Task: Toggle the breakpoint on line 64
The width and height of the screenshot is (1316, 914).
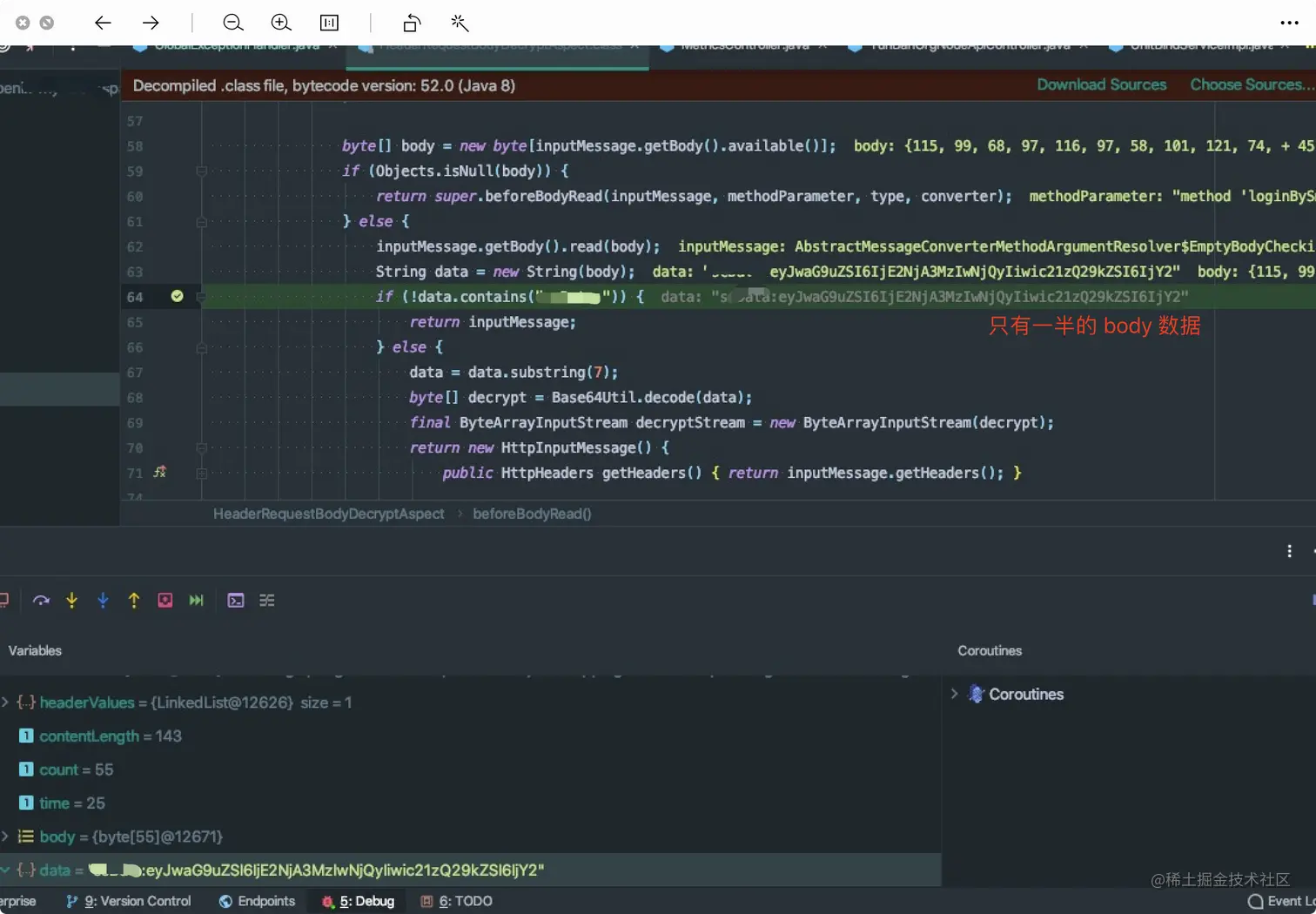Action: coord(178,297)
